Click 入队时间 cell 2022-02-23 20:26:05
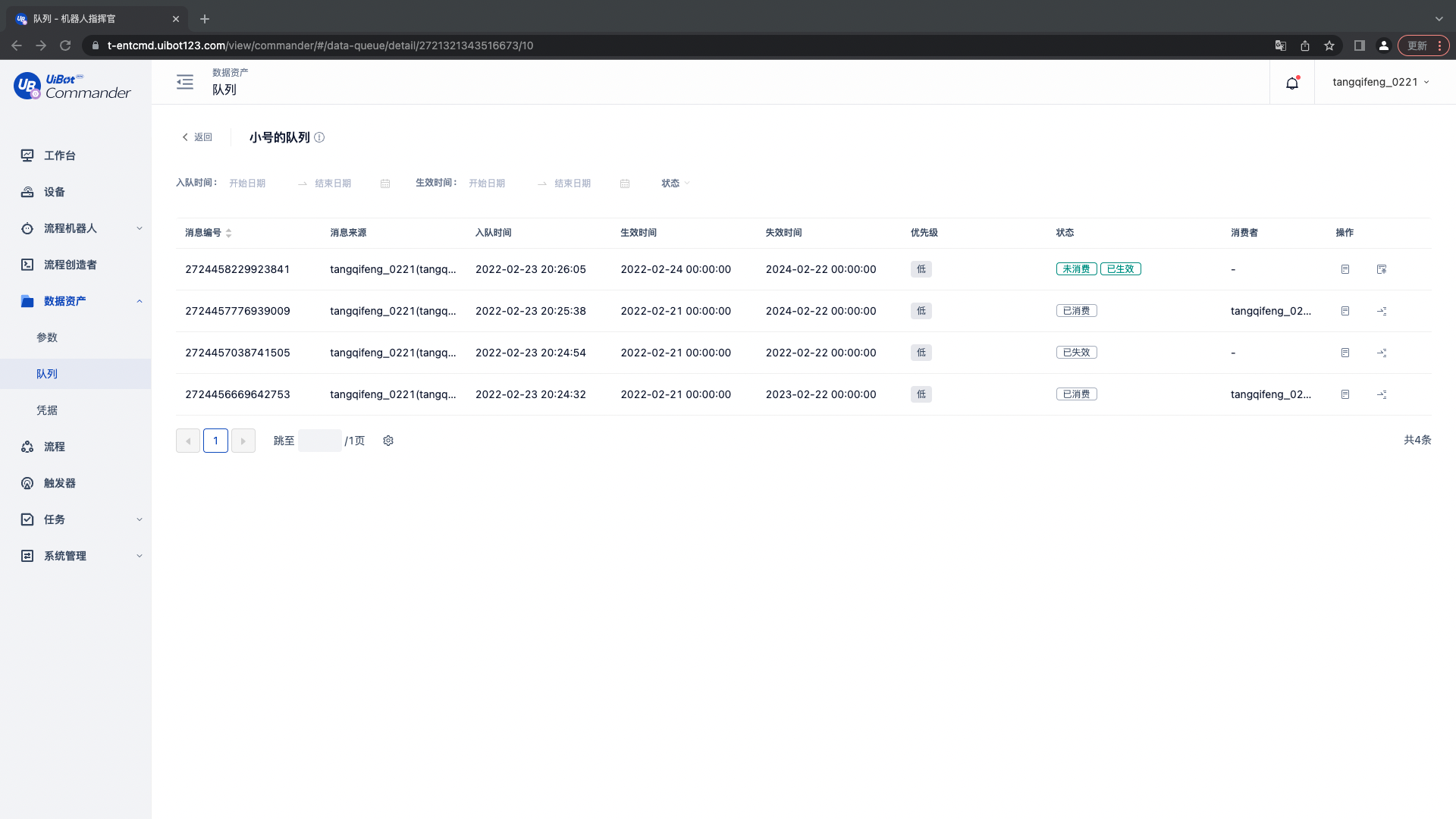1456x819 pixels. tap(531, 269)
